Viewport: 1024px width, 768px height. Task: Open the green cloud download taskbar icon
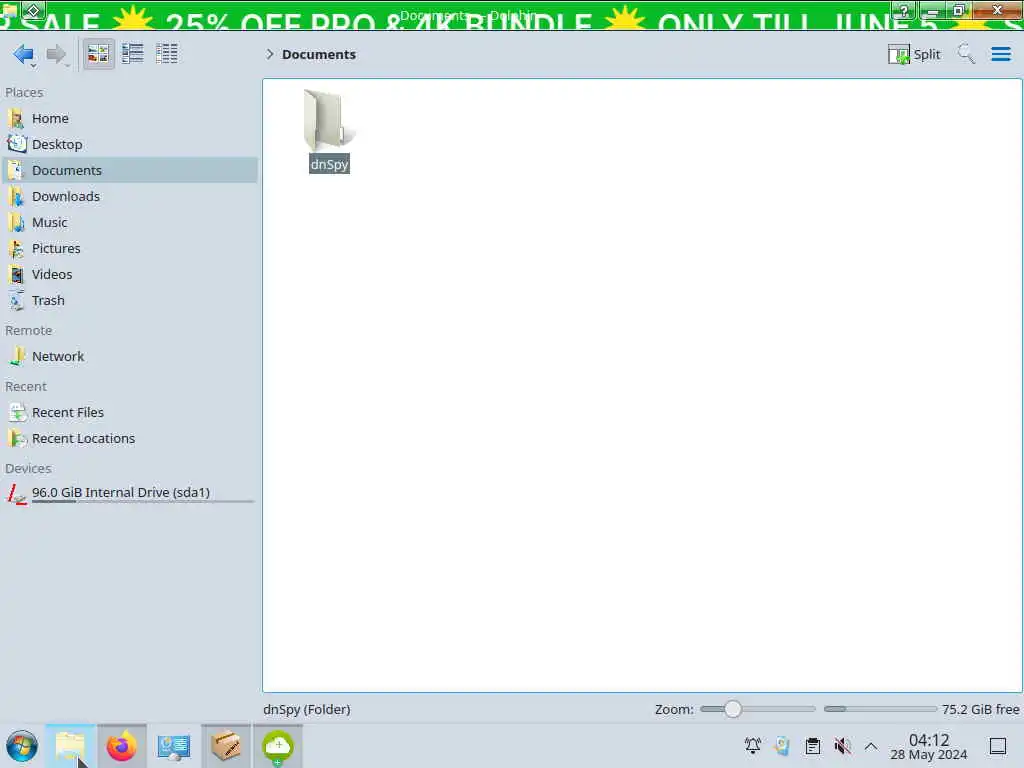[278, 746]
